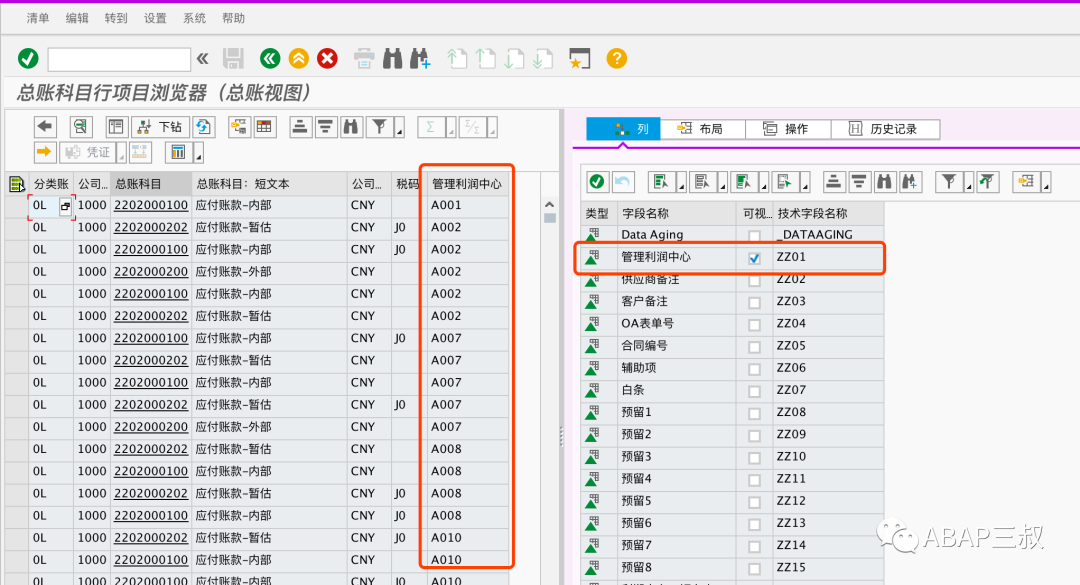Image resolution: width=1080 pixels, height=585 pixels.
Task: Check the Data Aging visibility checkbox
Action: [x=754, y=236]
